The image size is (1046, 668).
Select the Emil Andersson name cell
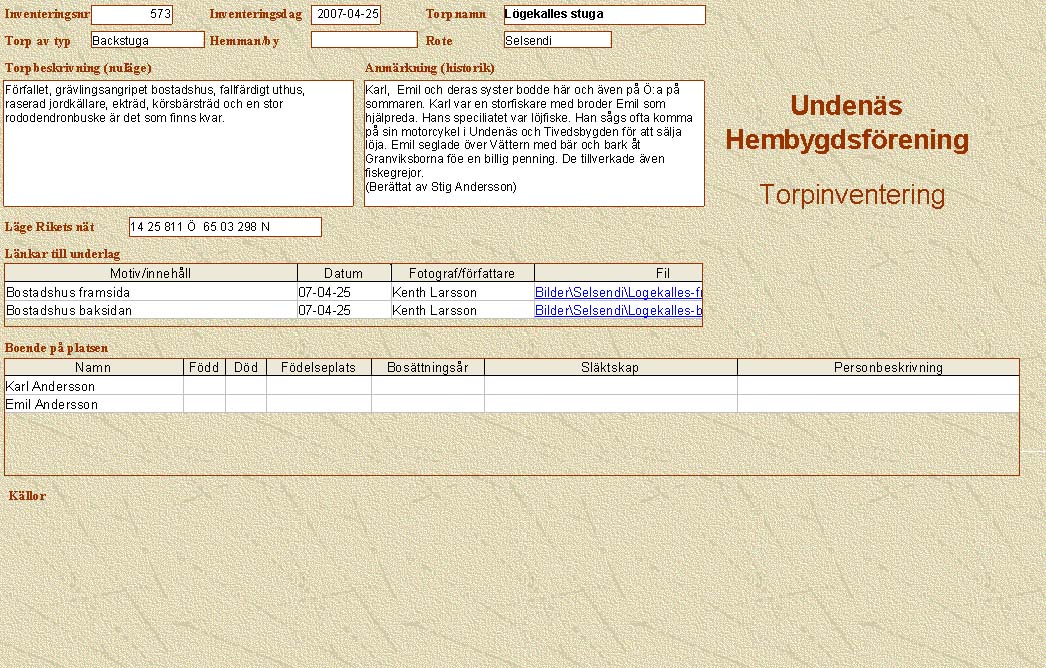click(94, 404)
